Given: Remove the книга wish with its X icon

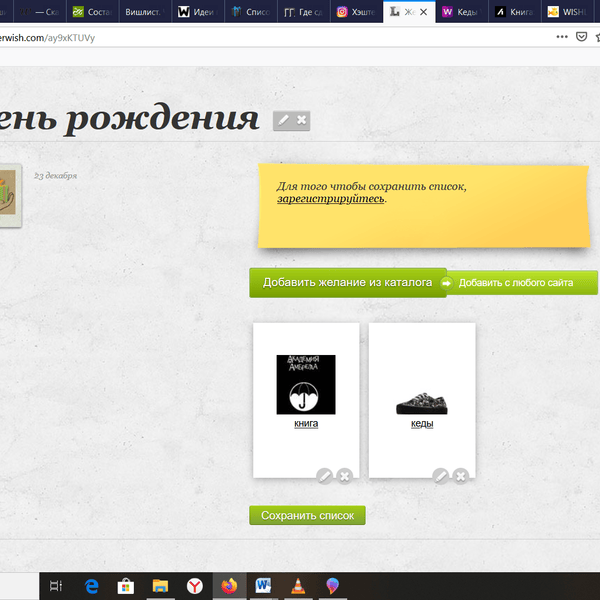Looking at the screenshot, I should [x=344, y=476].
